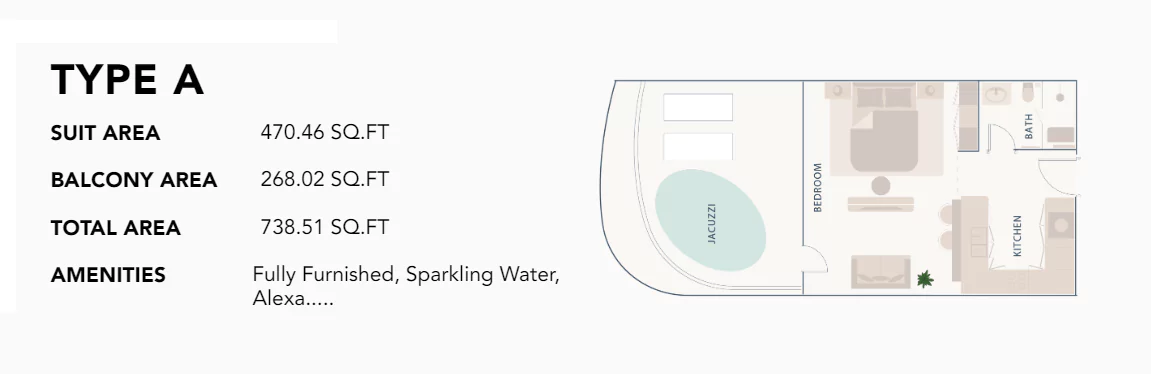Select the upper sun lounger on balcony
This screenshot has height=374, width=1151.
coord(698,107)
